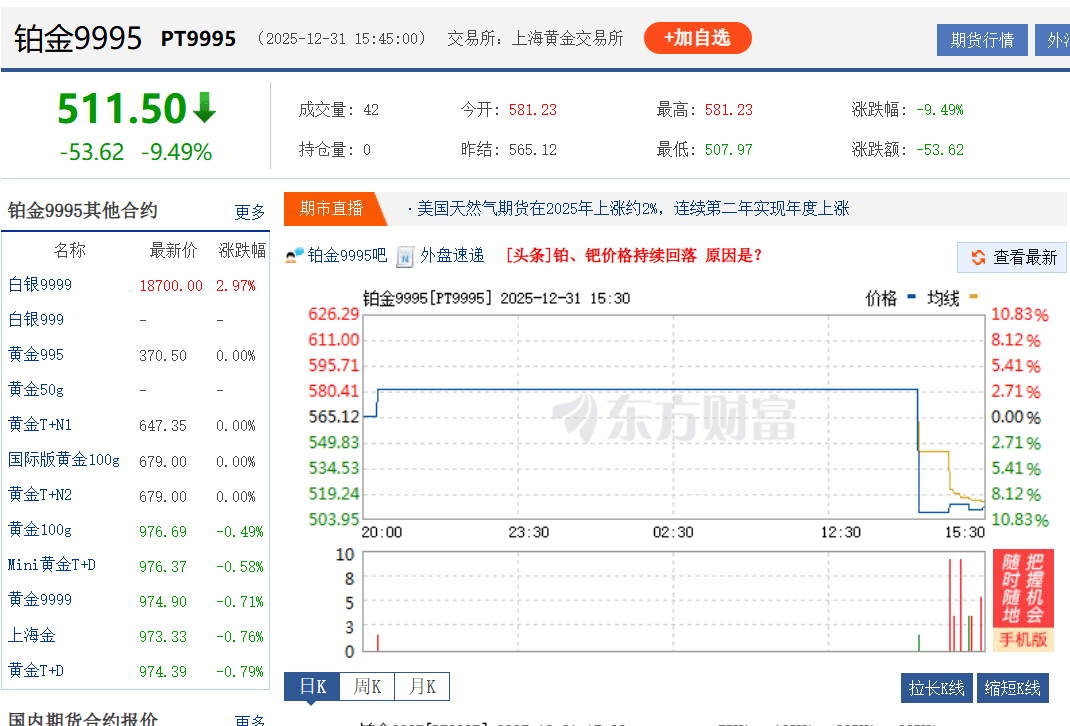The width and height of the screenshot is (1070, 726).
Task: Click the green down arrow beside 511.50
Action: click(205, 108)
